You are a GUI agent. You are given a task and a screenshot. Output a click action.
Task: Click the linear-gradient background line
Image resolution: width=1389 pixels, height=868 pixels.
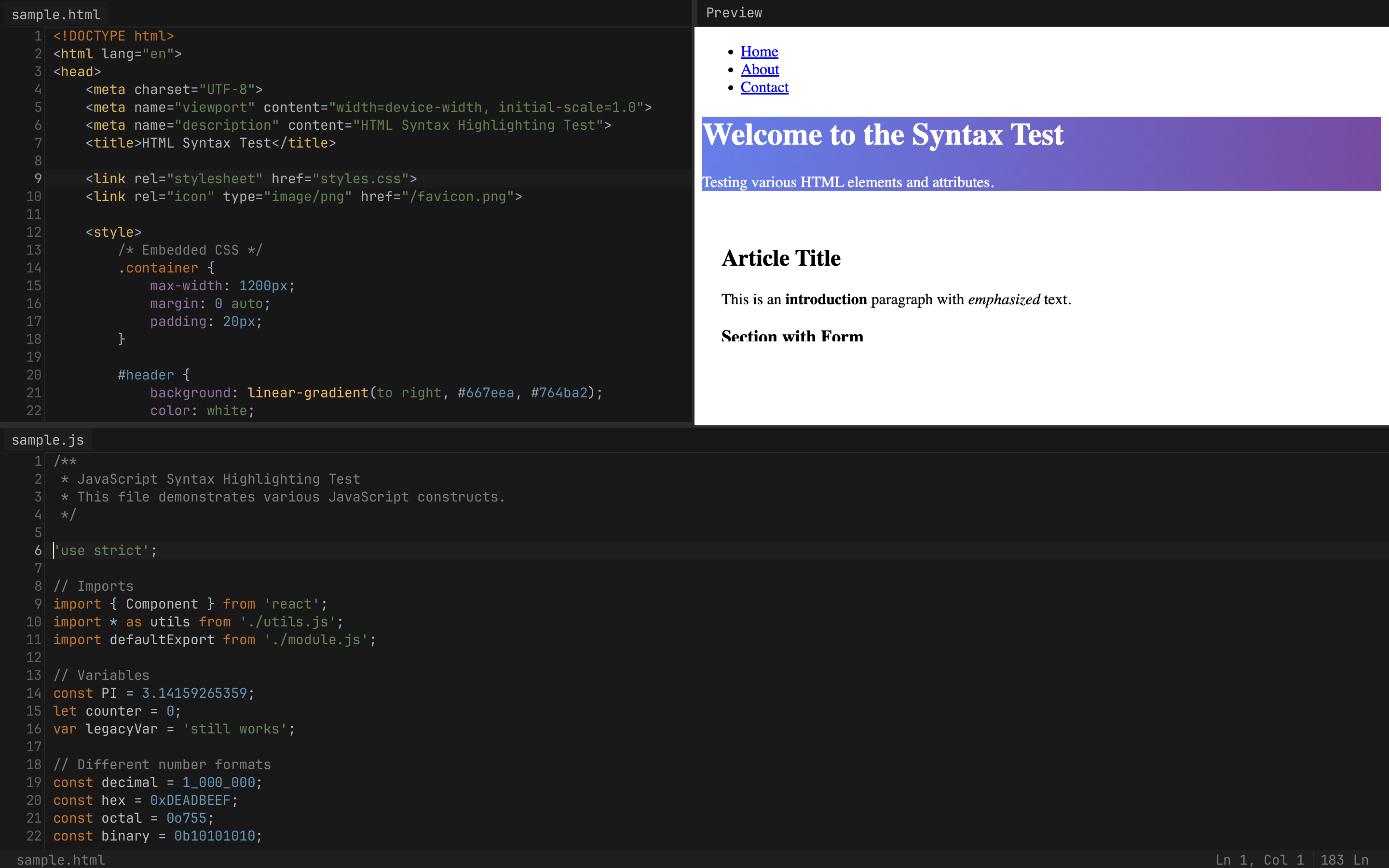pyautogui.click(x=376, y=392)
